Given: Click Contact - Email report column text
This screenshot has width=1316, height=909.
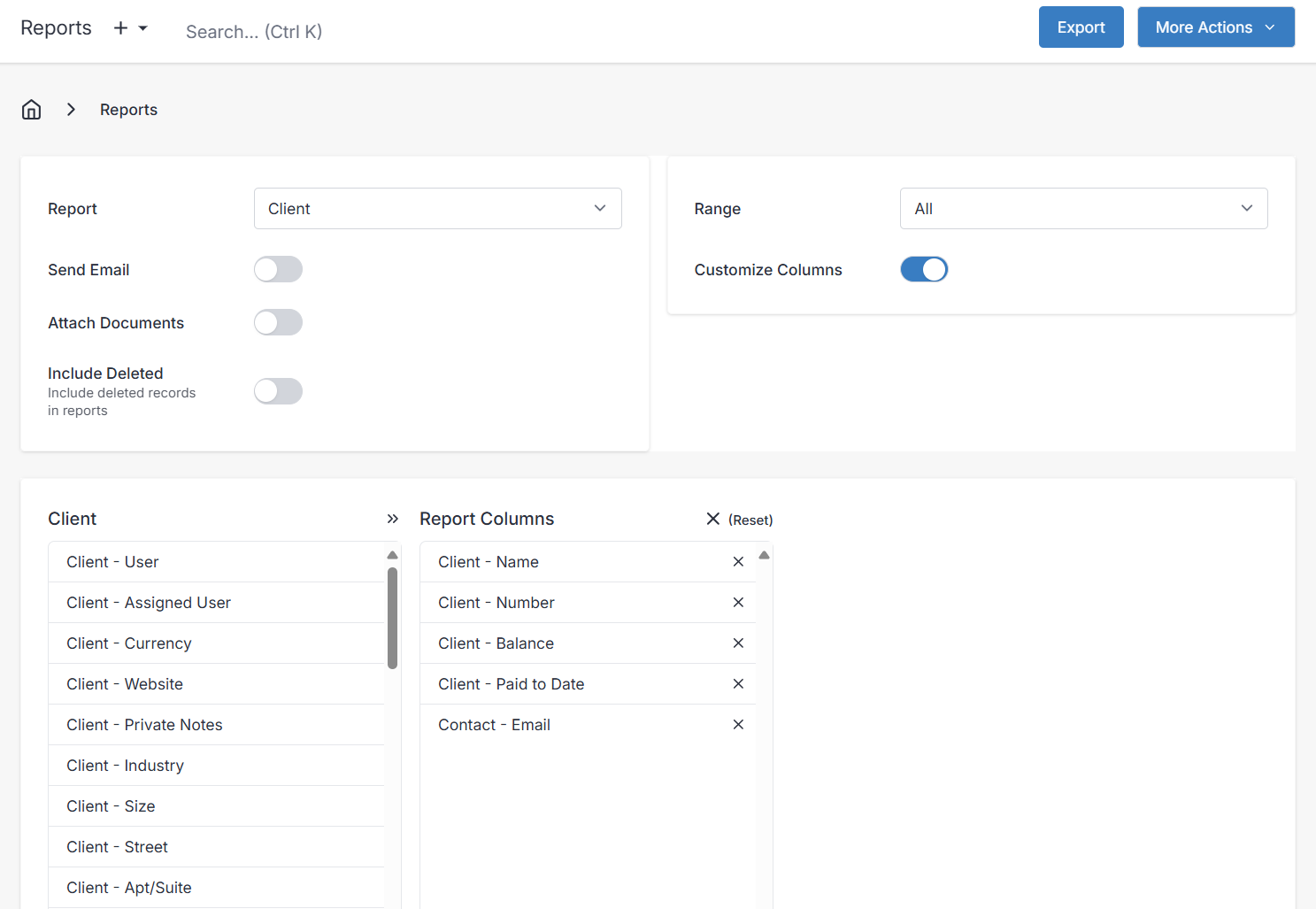Looking at the screenshot, I should pyautogui.click(x=494, y=725).
